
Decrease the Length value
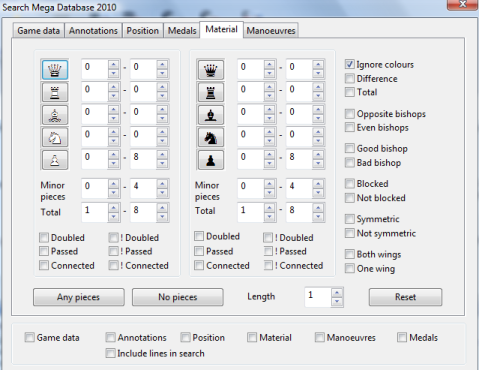click(337, 301)
